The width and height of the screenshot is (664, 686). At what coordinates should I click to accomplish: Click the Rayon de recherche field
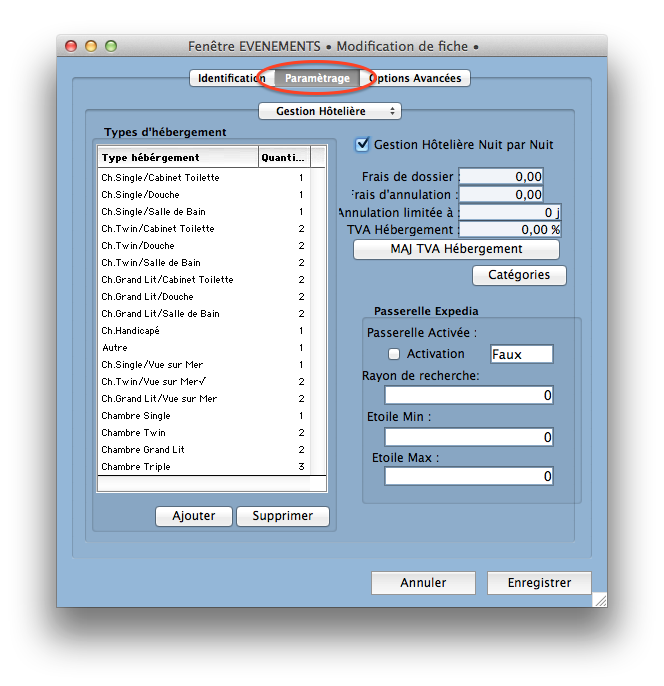click(469, 396)
